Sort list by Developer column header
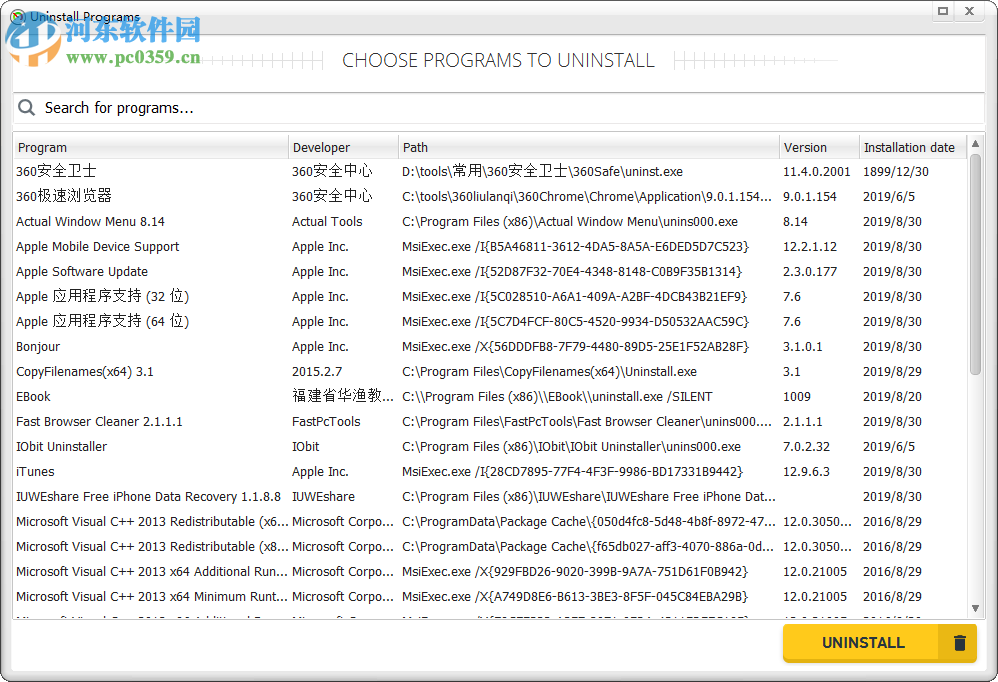The width and height of the screenshot is (998, 682). (x=342, y=147)
